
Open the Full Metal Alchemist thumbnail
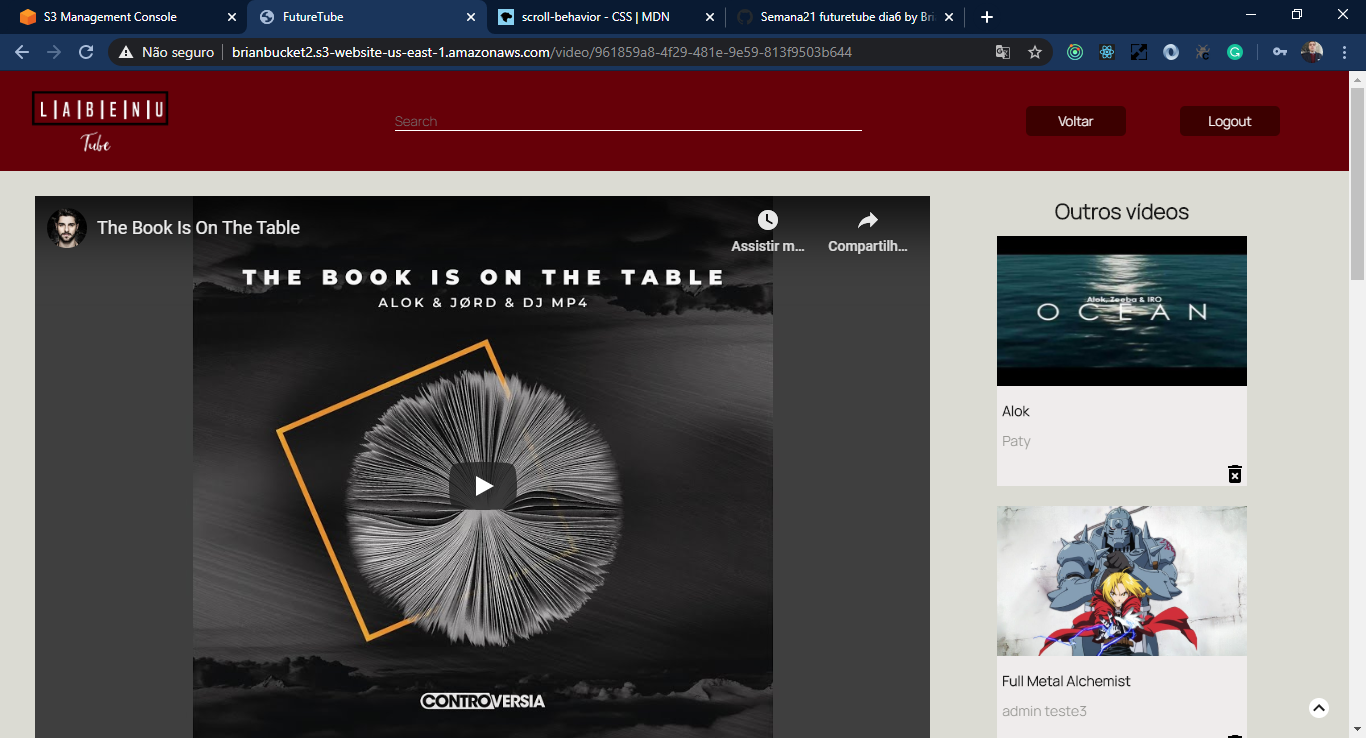(1122, 581)
